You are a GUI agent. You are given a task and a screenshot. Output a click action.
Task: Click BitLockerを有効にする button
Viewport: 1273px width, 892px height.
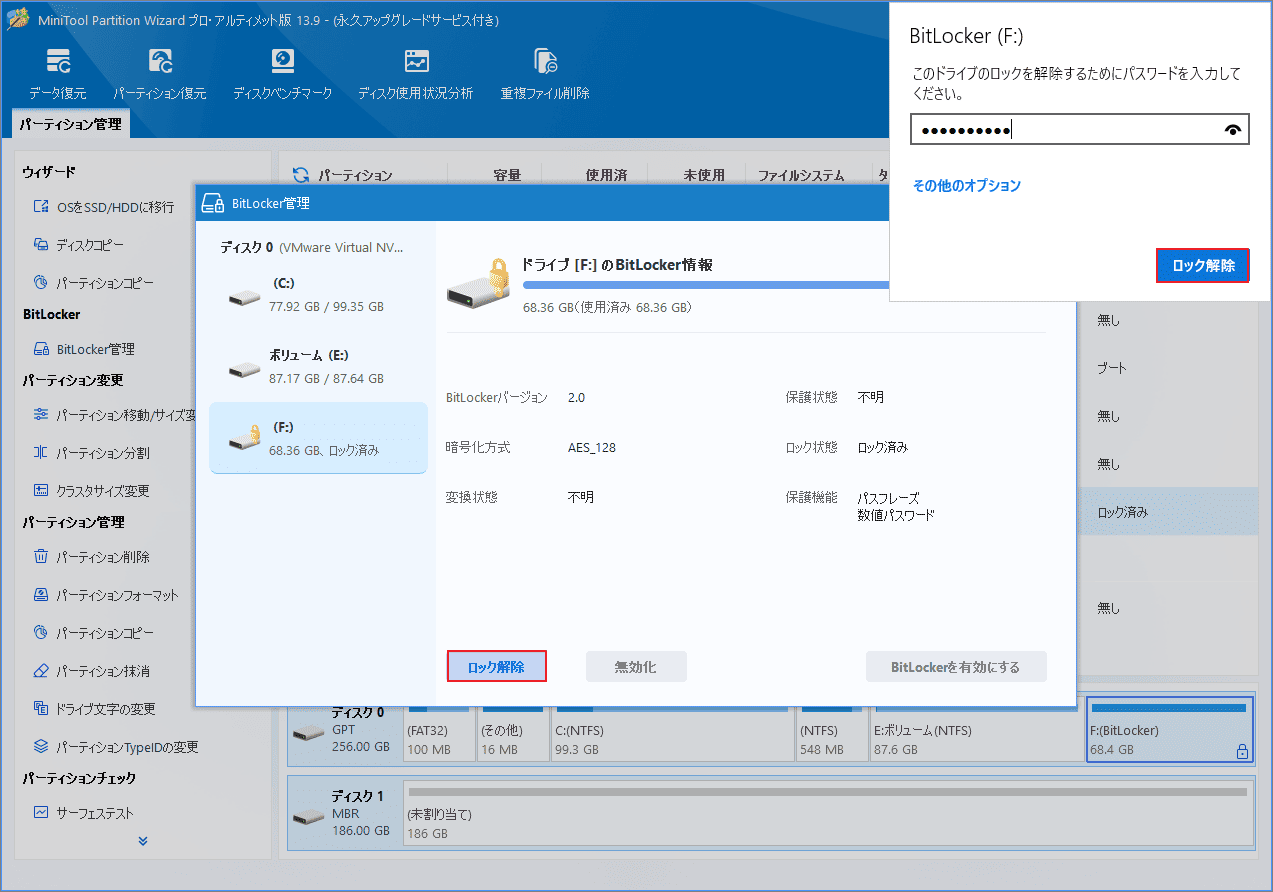956,667
